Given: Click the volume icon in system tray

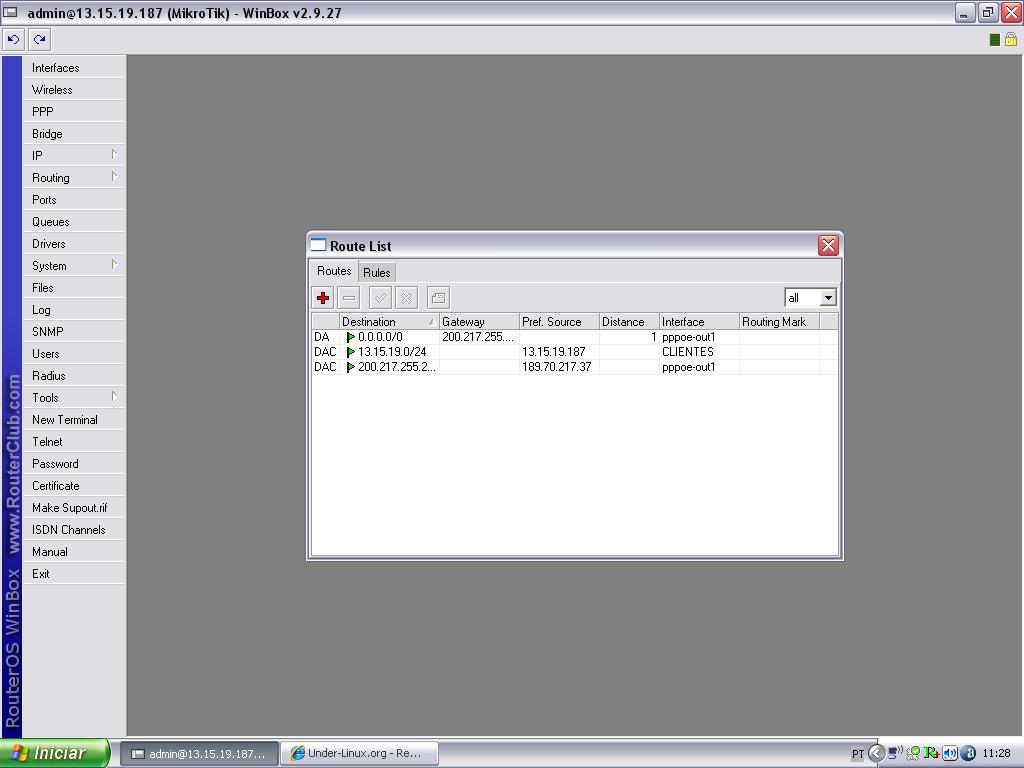Looking at the screenshot, I should pyautogui.click(x=950, y=753).
